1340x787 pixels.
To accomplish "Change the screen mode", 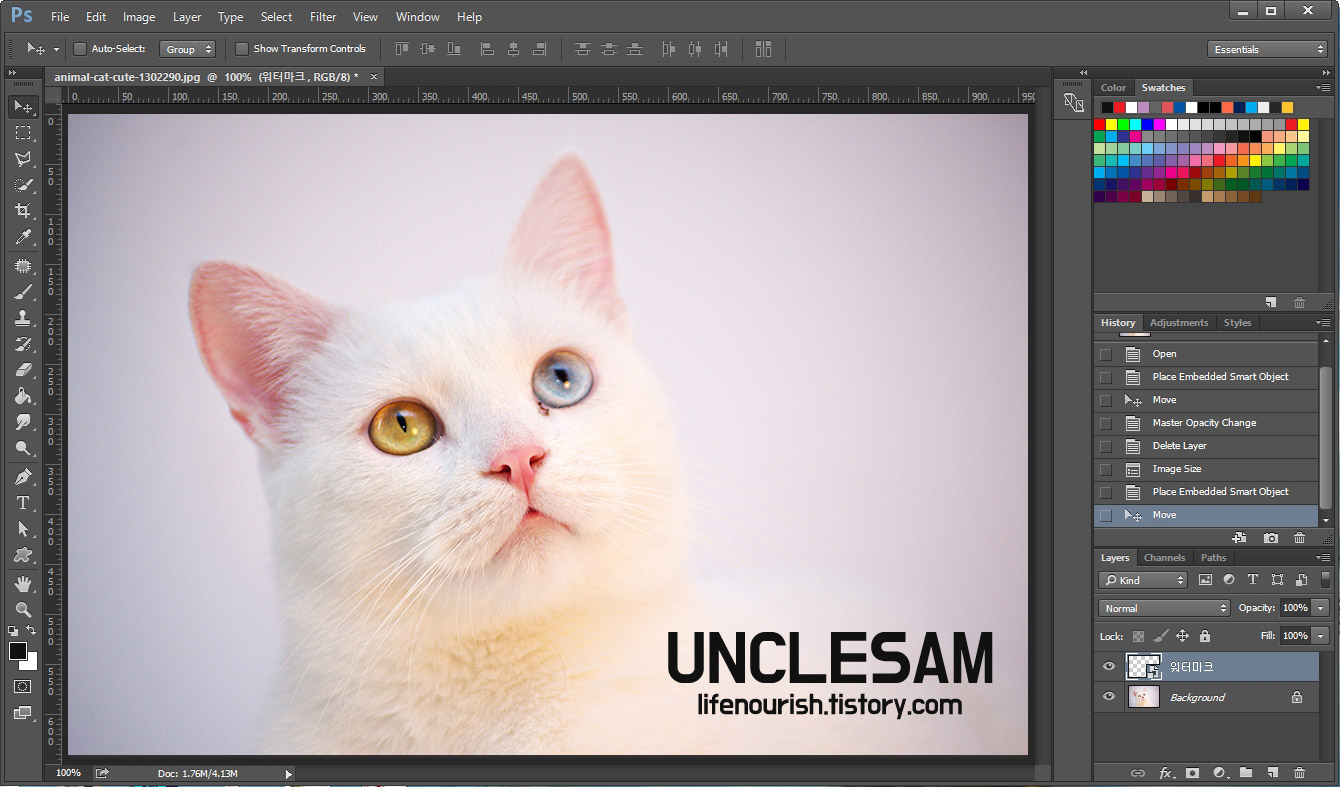I will 22,713.
